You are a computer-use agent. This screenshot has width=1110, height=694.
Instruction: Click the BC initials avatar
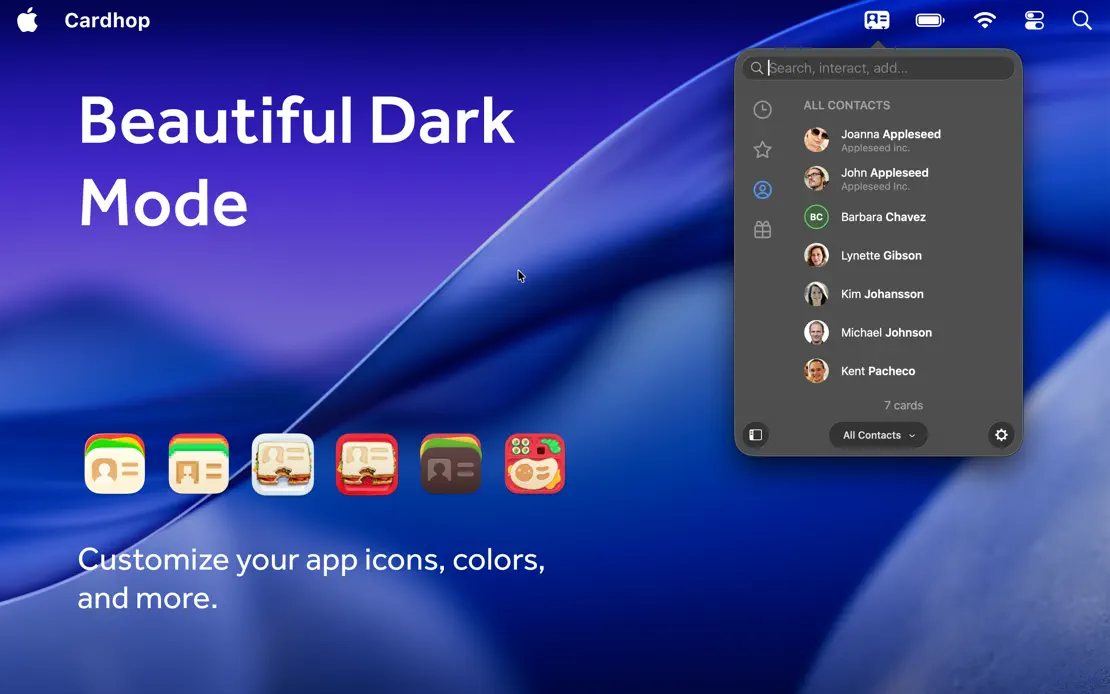point(816,217)
